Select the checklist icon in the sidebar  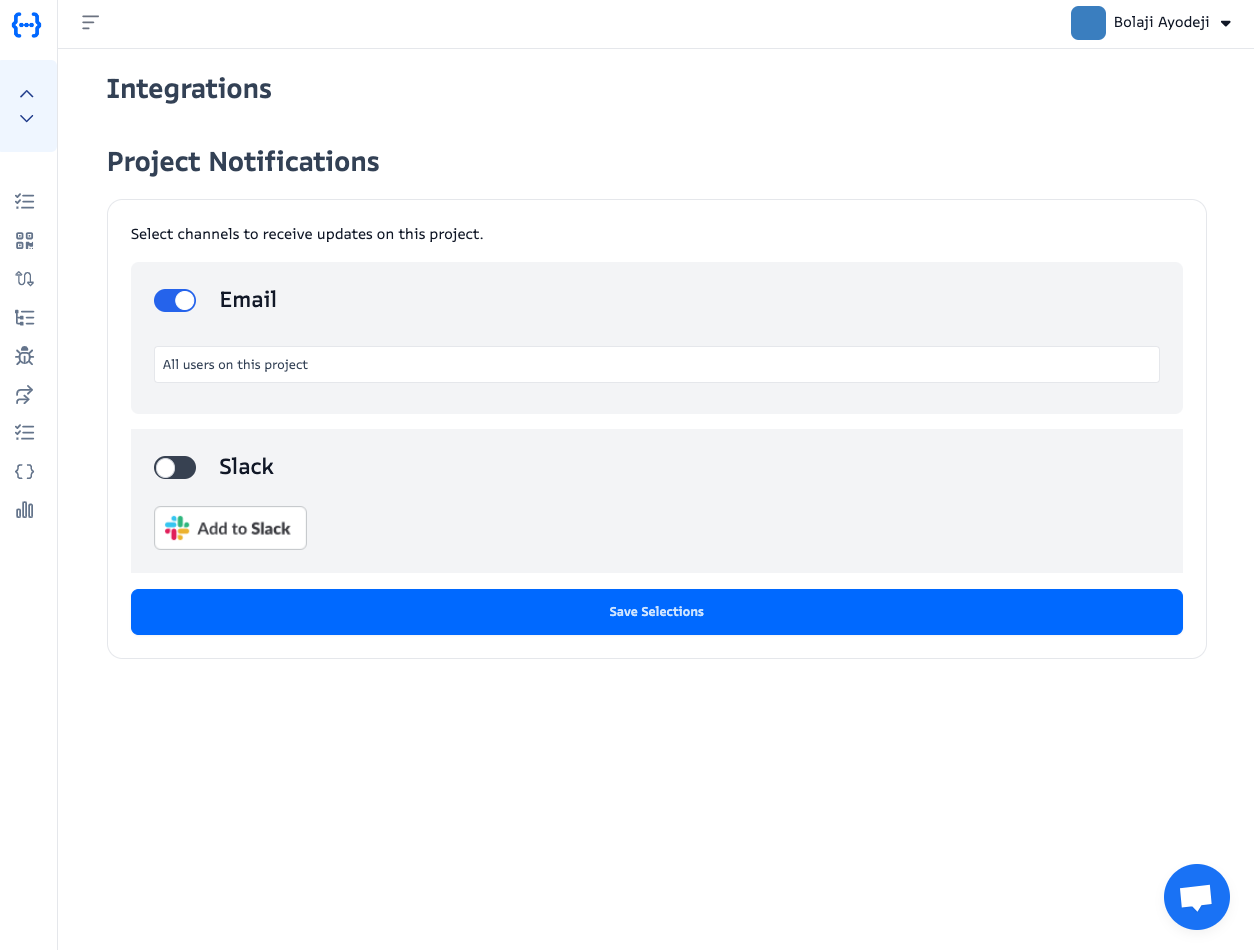(x=24, y=201)
